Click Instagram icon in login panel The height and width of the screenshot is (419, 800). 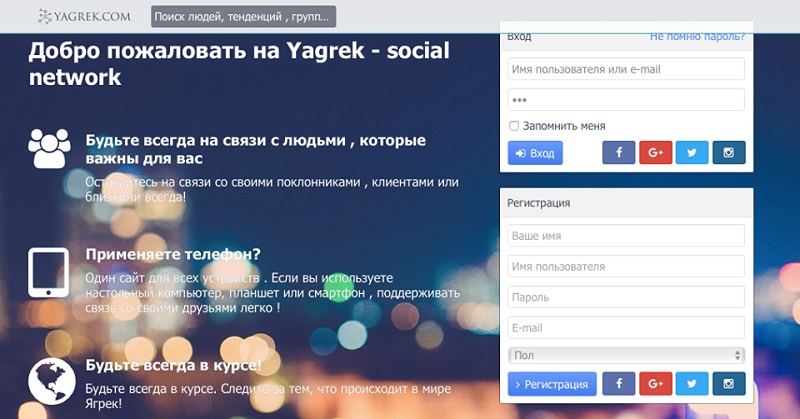pyautogui.click(x=729, y=153)
